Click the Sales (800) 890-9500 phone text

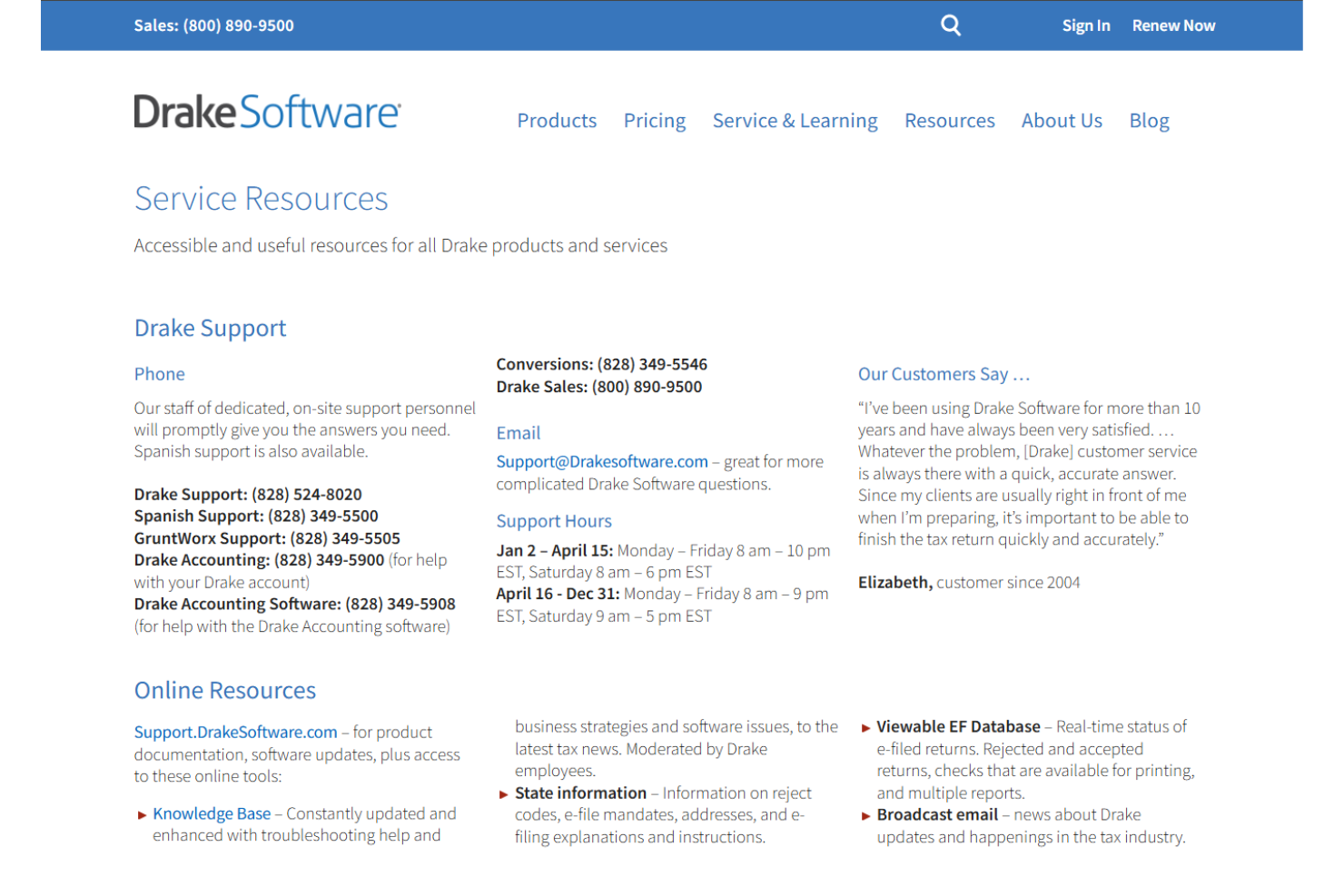pos(214,25)
